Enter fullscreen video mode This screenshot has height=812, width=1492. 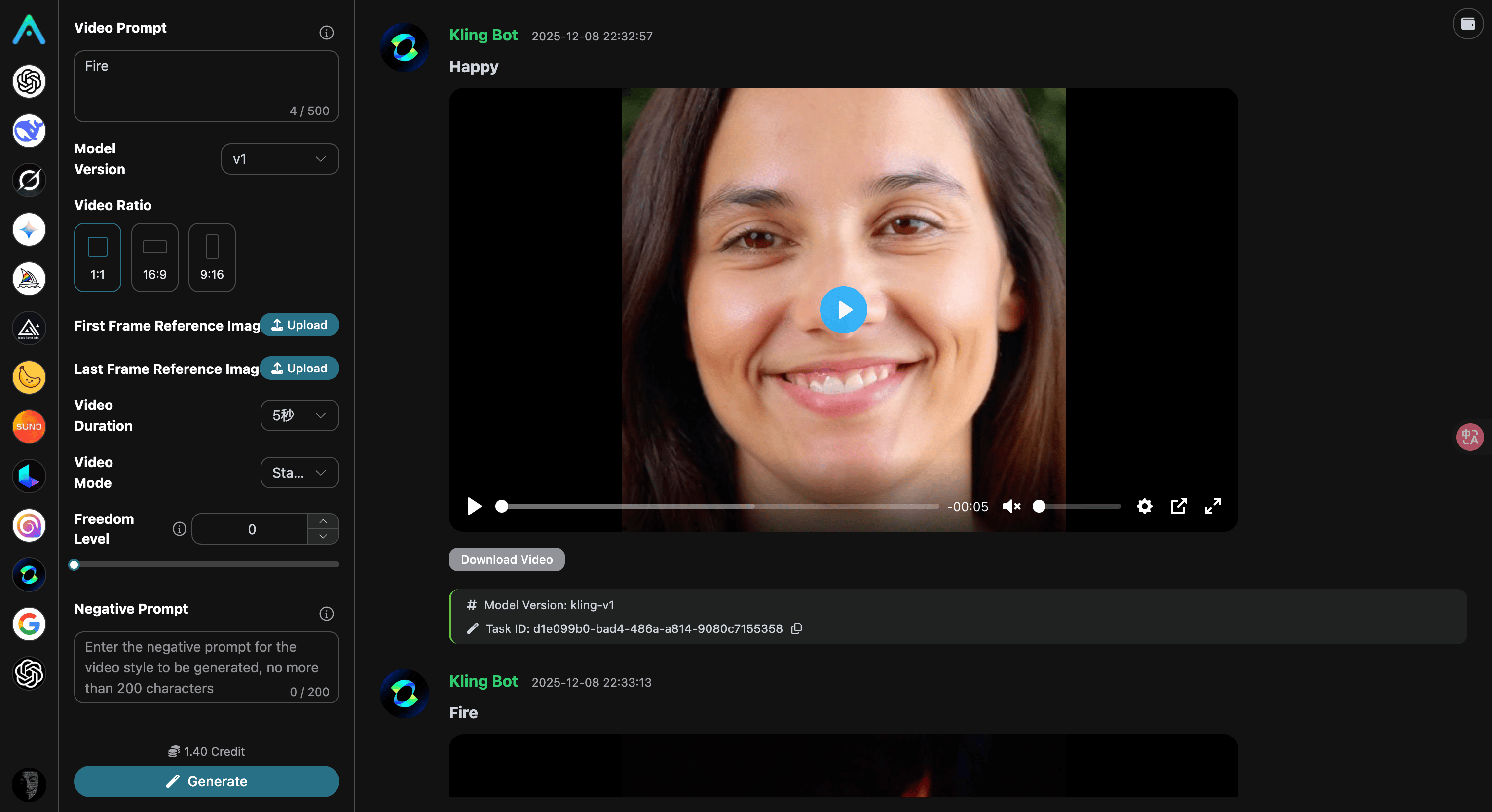pos(1212,506)
